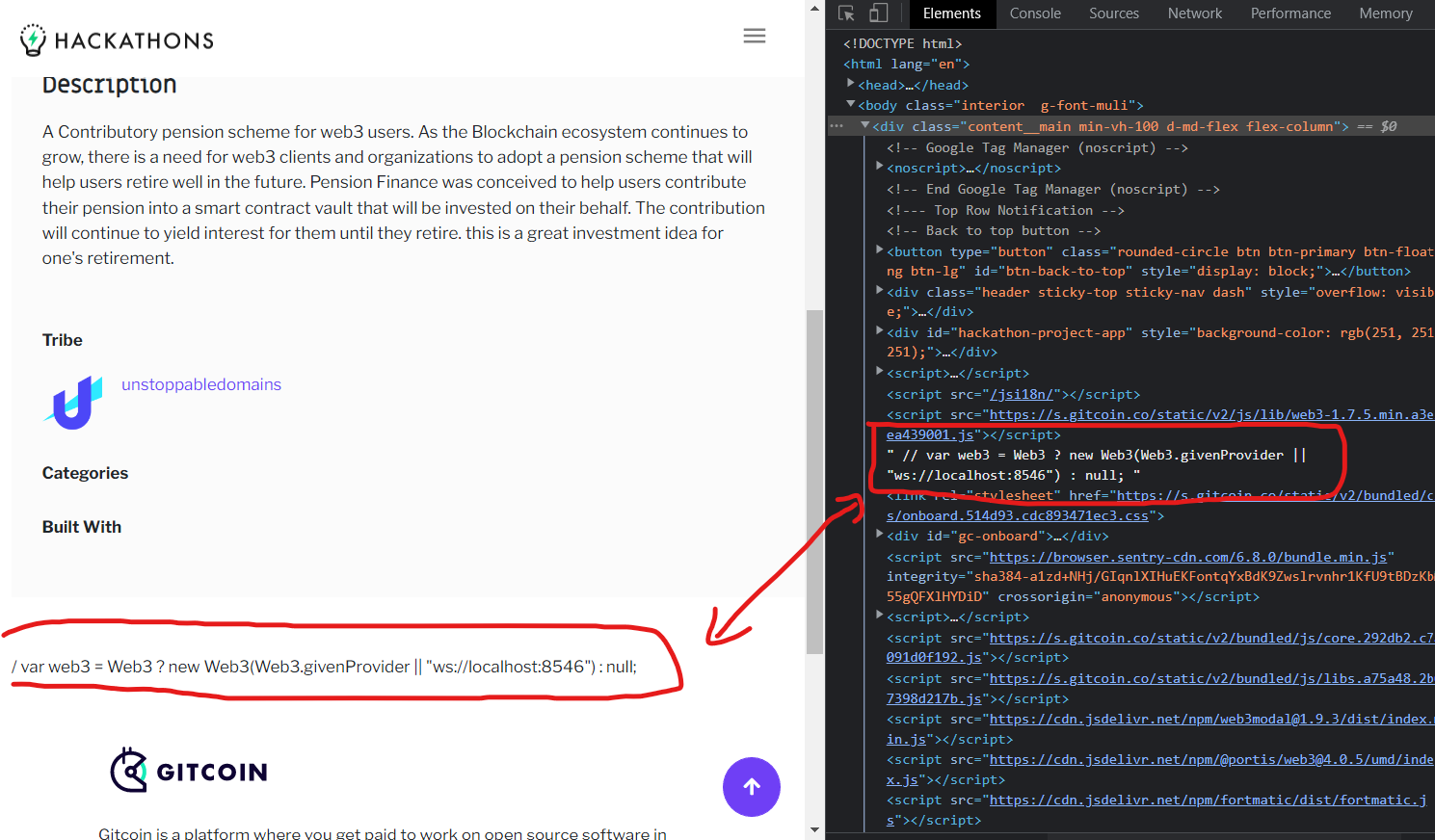Image resolution: width=1435 pixels, height=840 pixels.
Task: Activate the DevTools inspect element picker
Action: pos(846,13)
